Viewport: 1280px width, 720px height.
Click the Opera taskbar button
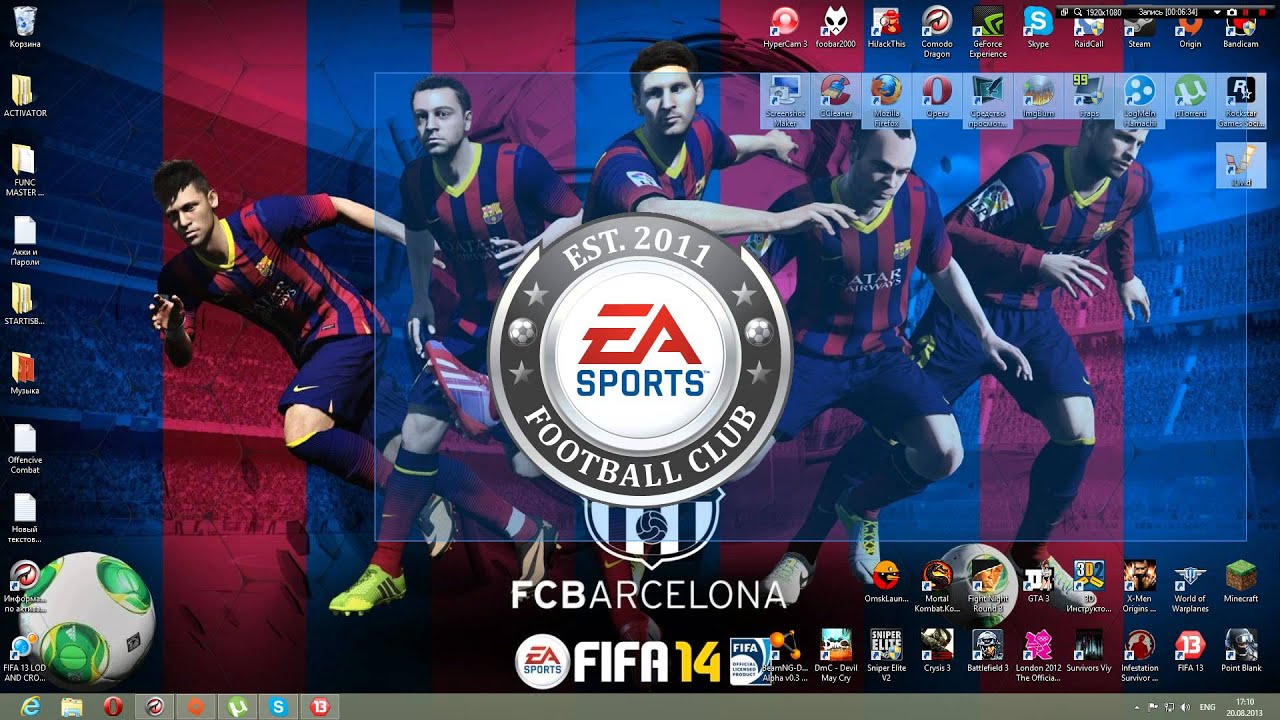point(113,706)
